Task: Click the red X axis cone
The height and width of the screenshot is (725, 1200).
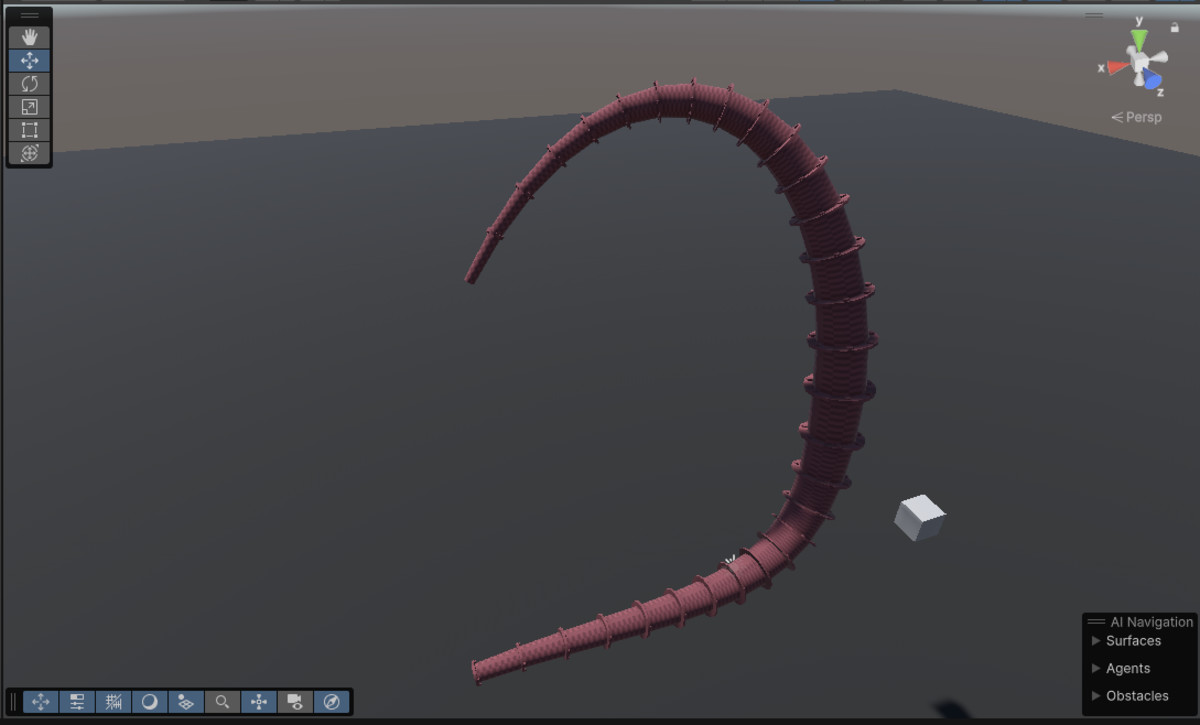Action: (1118, 67)
